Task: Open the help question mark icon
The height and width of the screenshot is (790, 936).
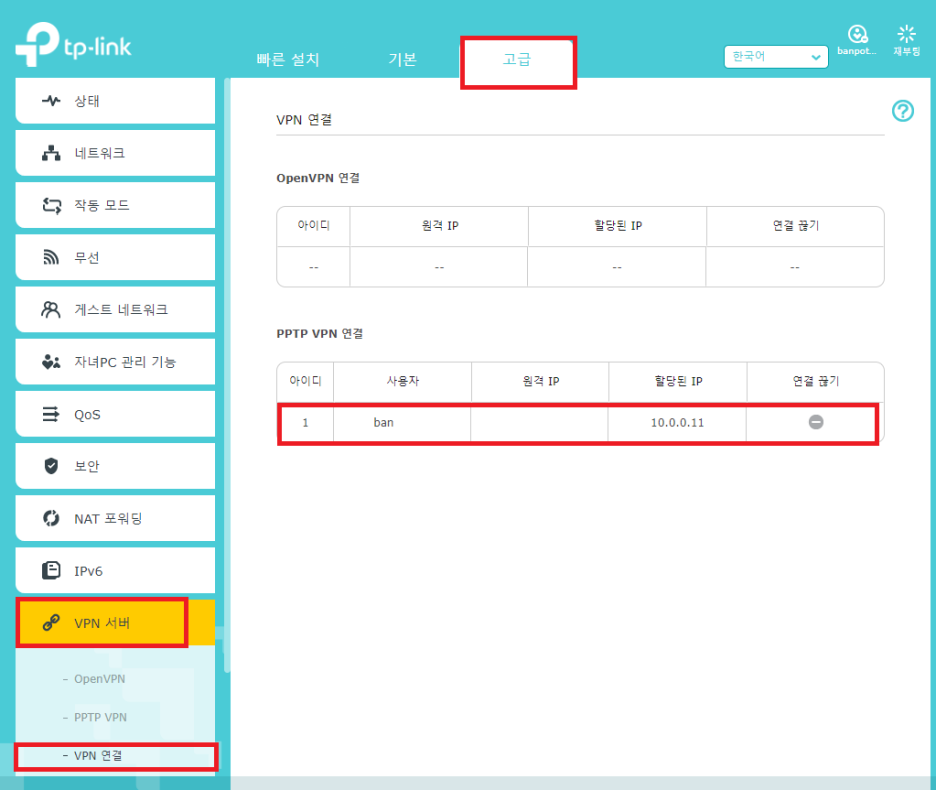Action: (903, 110)
